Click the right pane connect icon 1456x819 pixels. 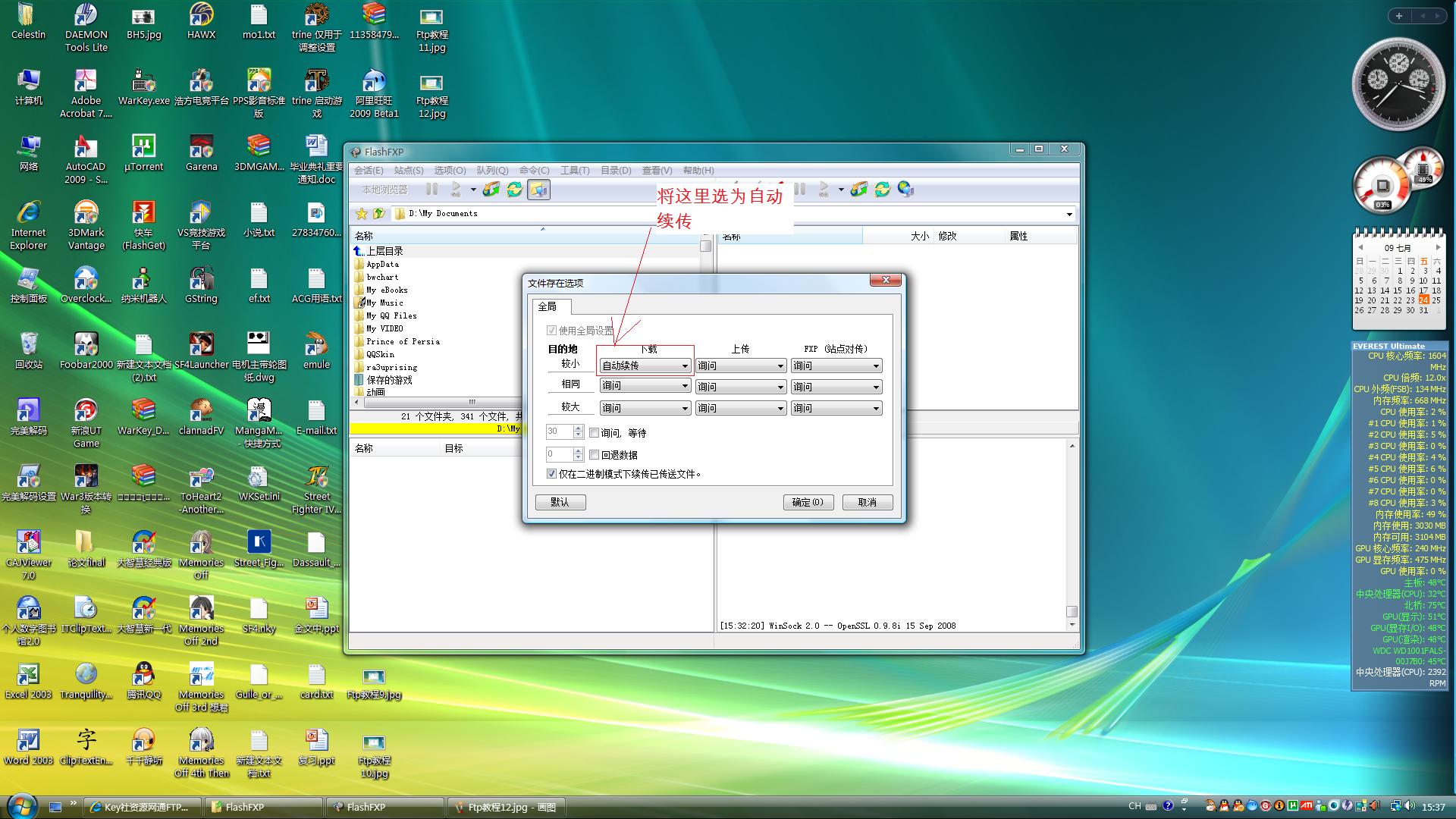858,190
